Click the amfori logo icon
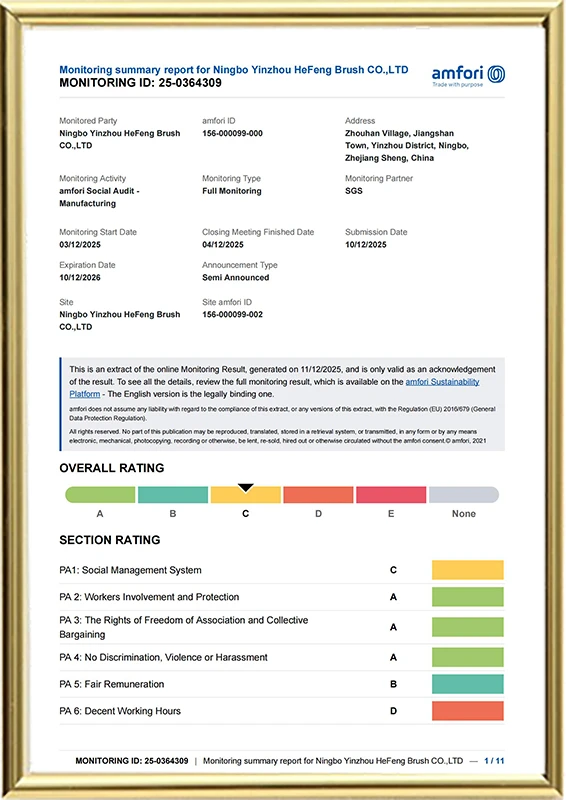The image size is (566, 800). (x=496, y=74)
